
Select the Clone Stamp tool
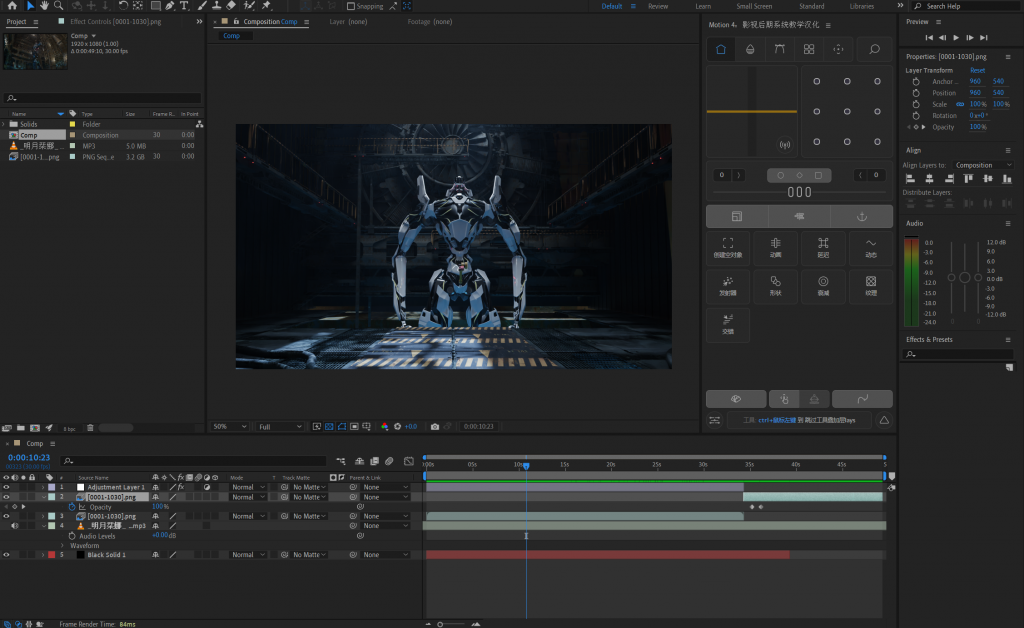(216, 6)
